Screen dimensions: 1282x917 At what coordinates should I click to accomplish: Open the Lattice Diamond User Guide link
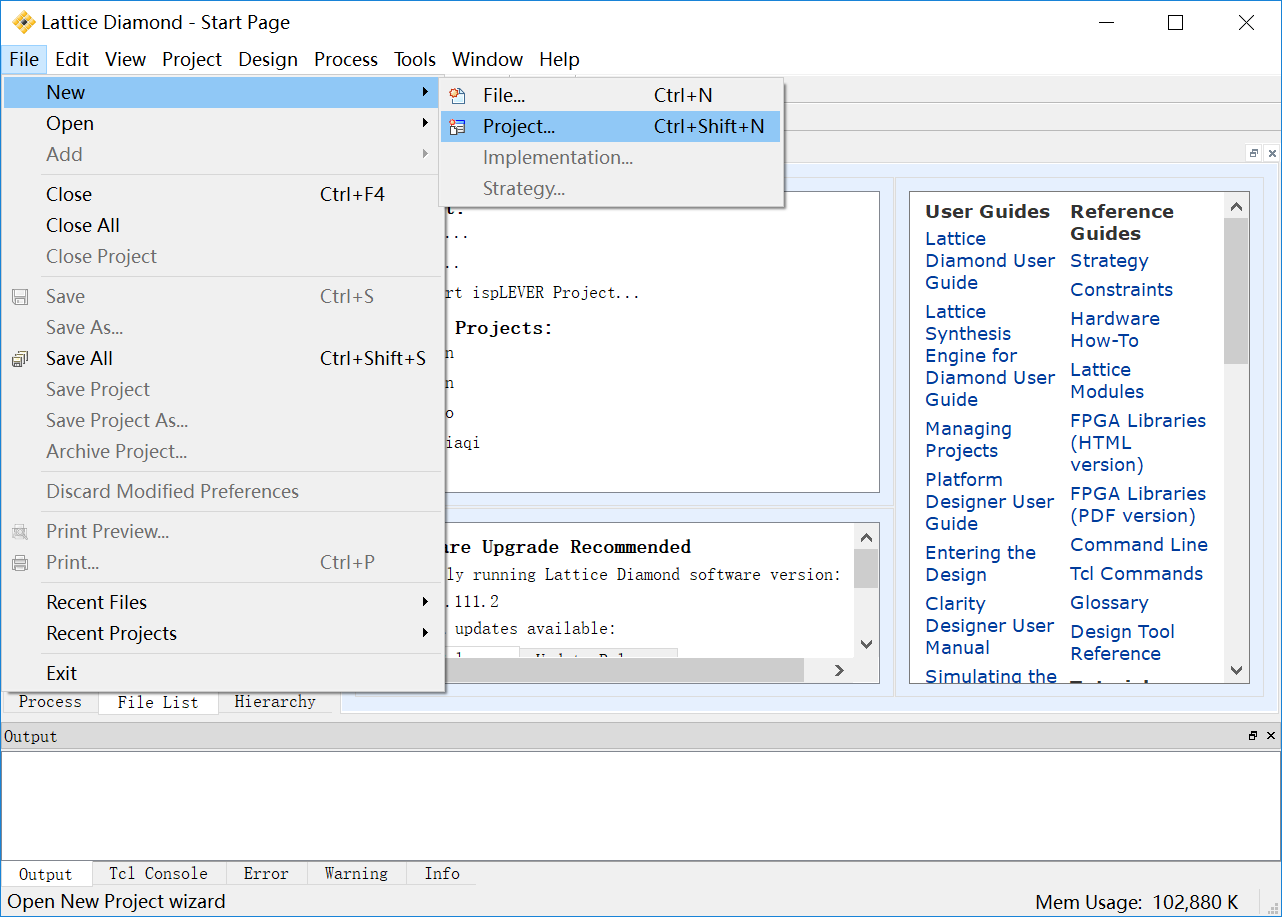[x=990, y=260]
